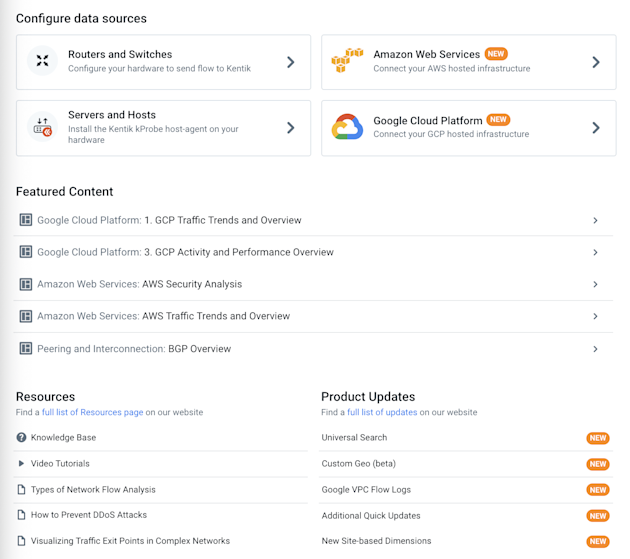This screenshot has width=630, height=559.
Task: Click NEW badge for Additional Quick Updates
Action: click(x=598, y=516)
